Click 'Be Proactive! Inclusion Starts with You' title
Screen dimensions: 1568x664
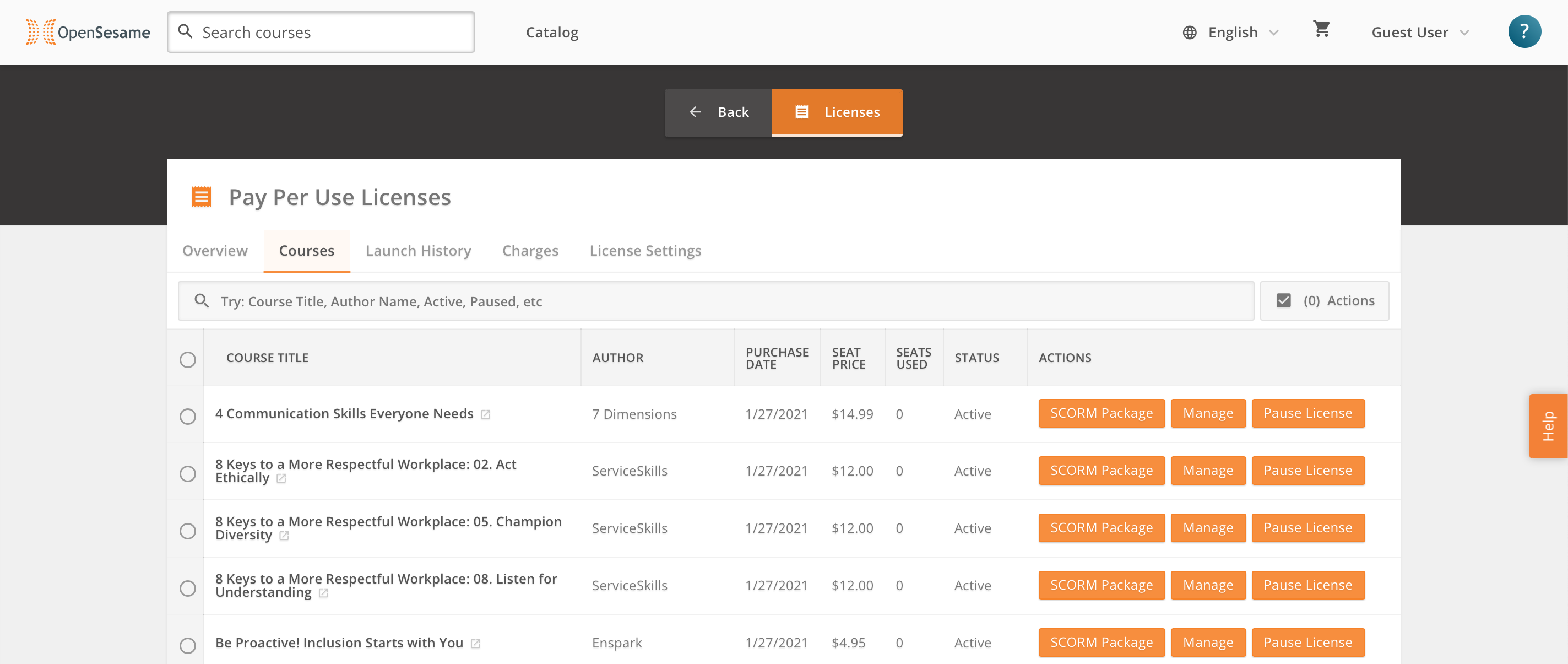coord(339,643)
